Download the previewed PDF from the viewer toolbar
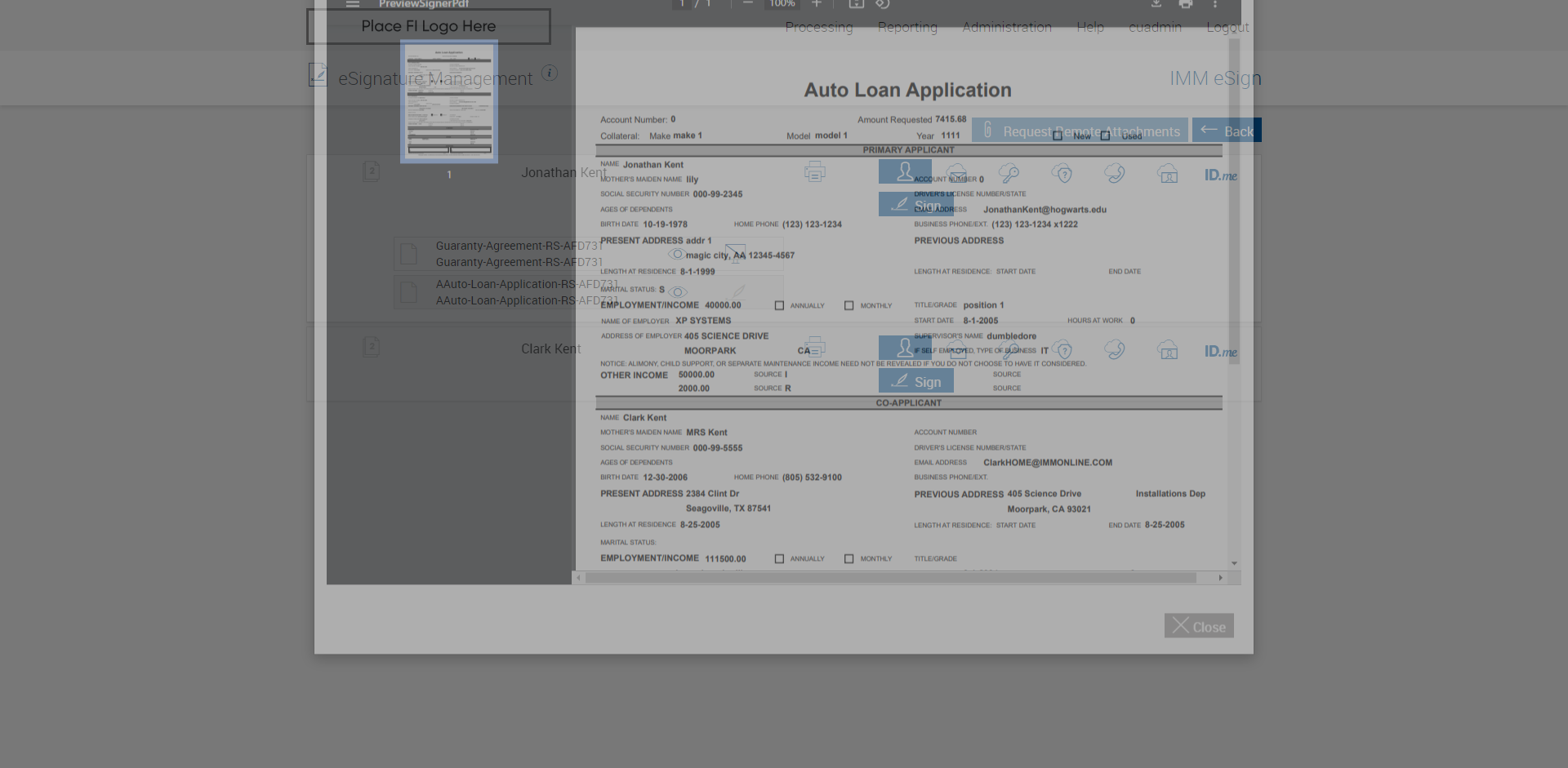This screenshot has width=1568, height=768. [x=1156, y=4]
